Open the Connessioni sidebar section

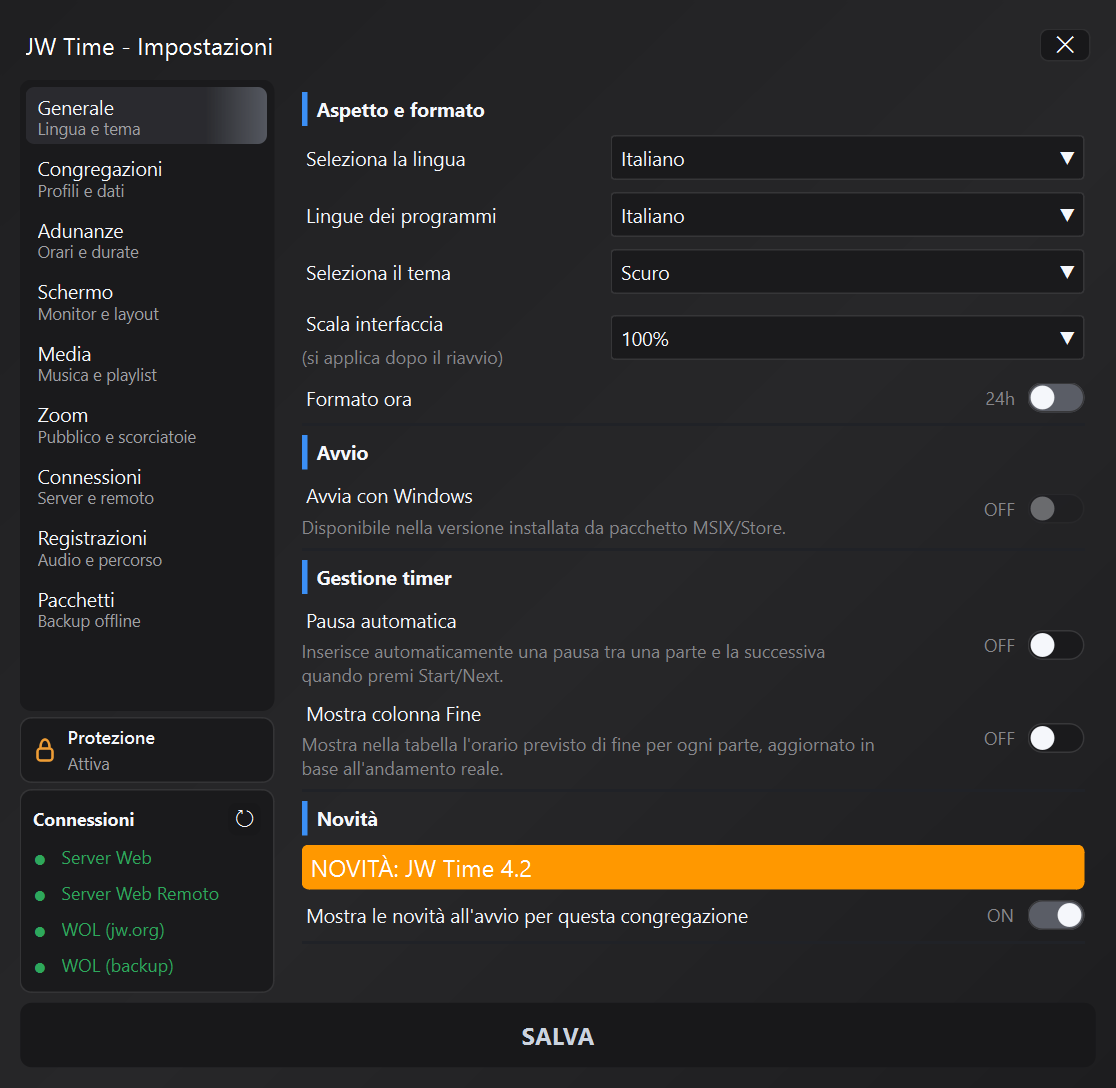point(147,487)
